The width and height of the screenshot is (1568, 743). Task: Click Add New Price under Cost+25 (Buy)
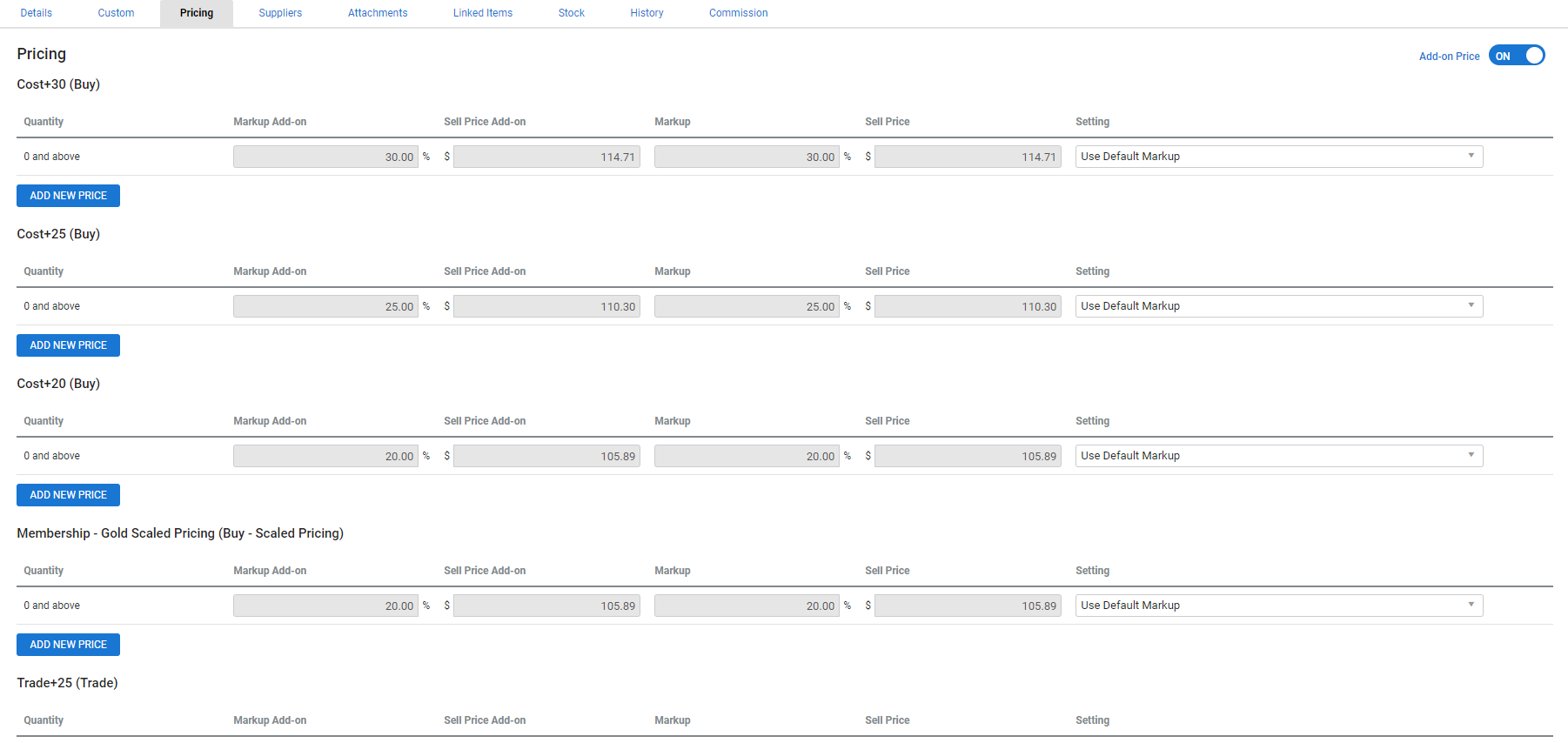(68, 345)
